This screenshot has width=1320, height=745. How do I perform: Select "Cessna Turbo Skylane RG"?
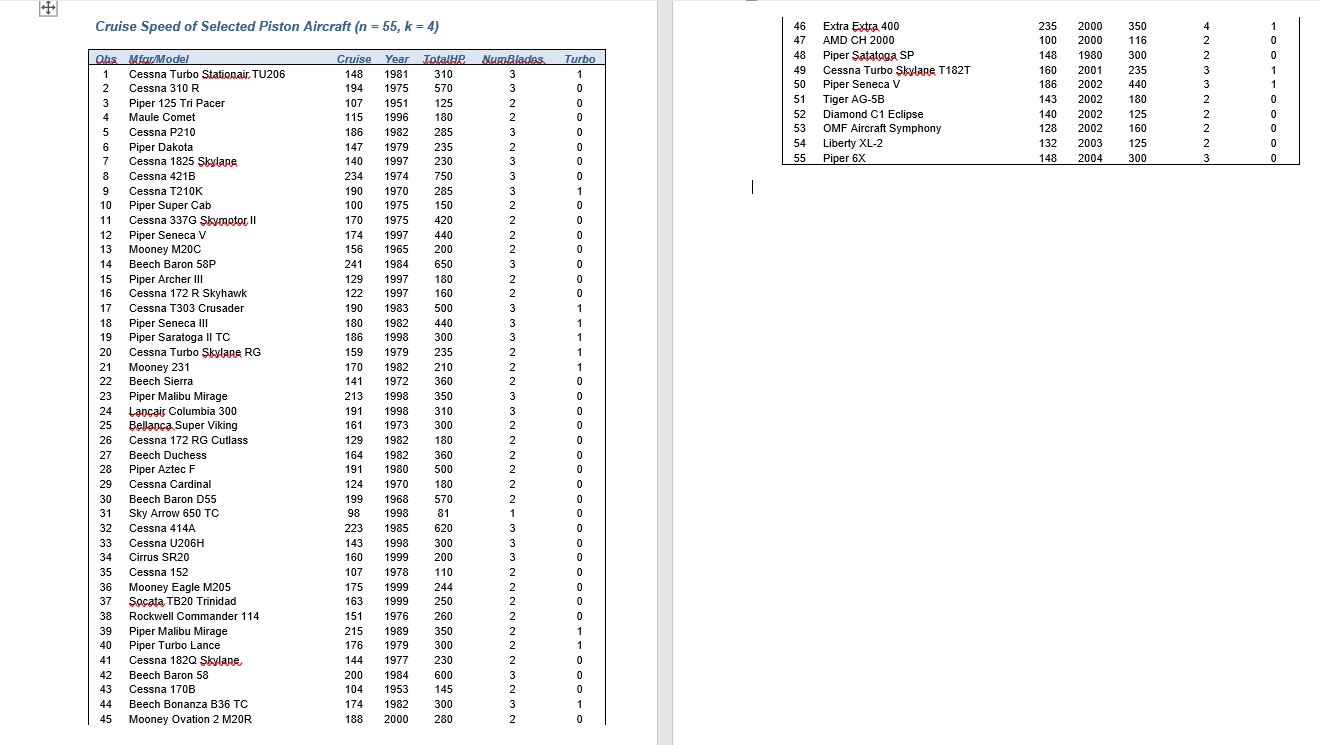click(195, 352)
